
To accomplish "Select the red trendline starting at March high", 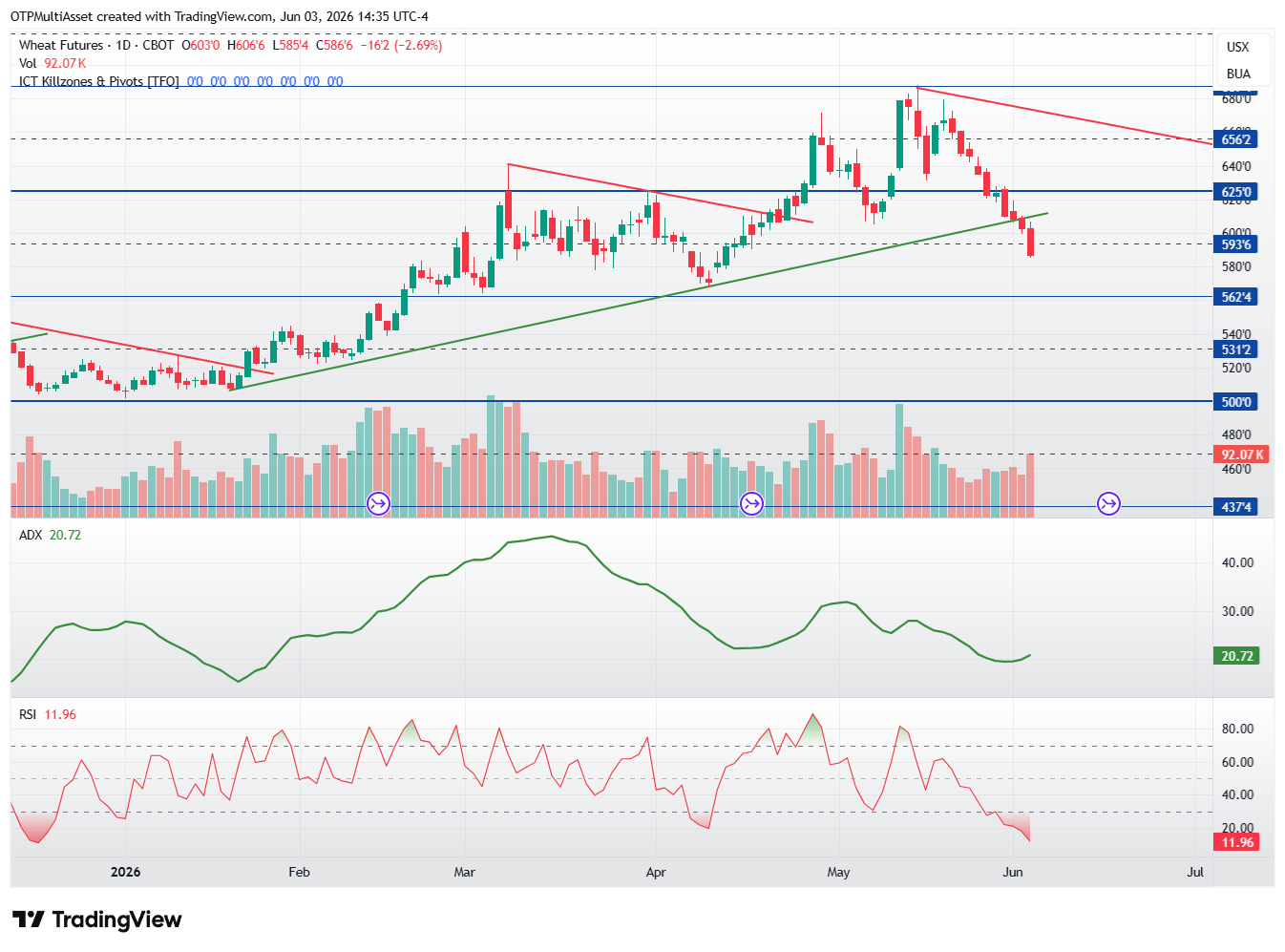I will click(661, 194).
